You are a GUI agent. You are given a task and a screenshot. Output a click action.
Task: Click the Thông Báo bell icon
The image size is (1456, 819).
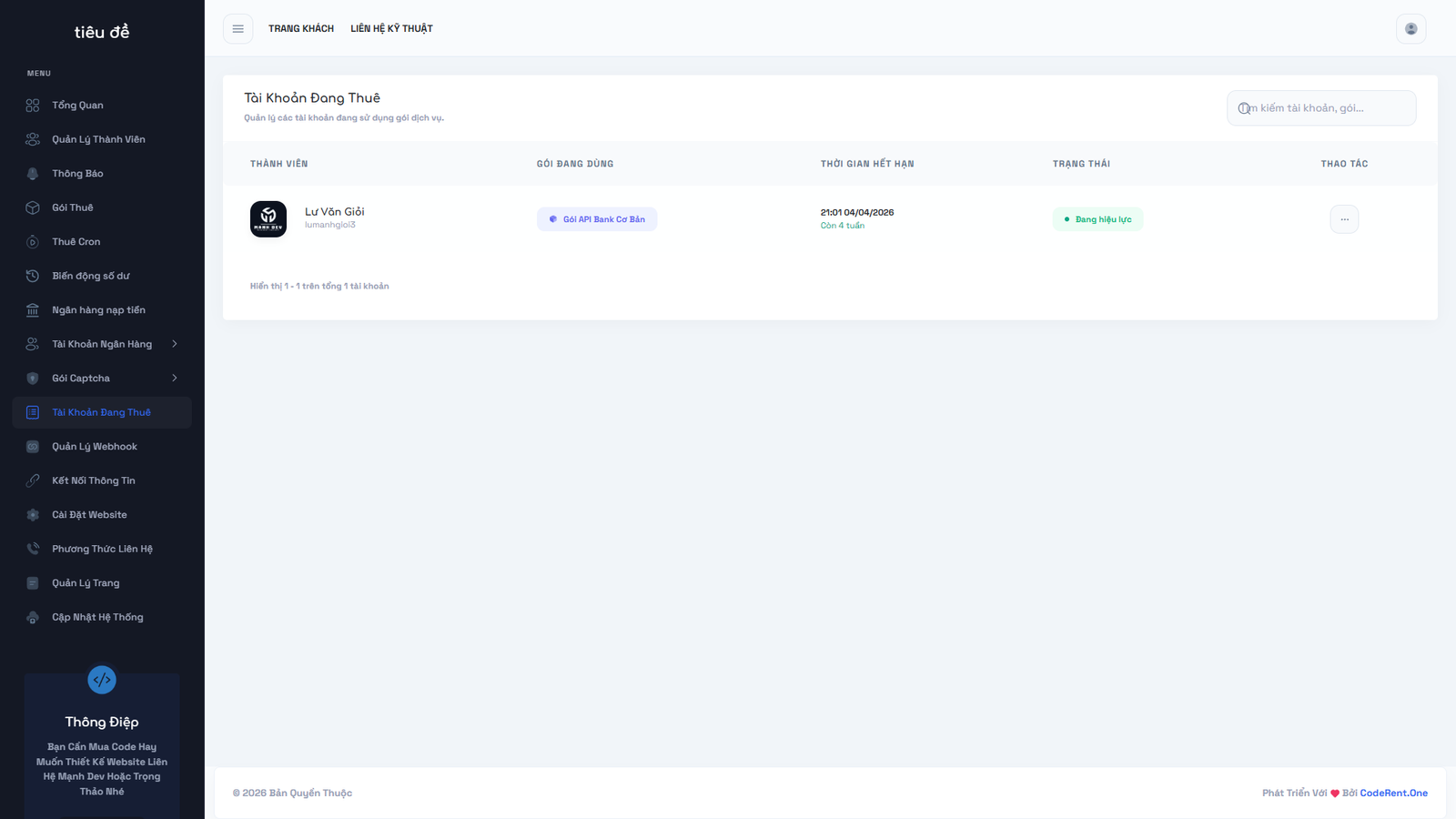[33, 174]
